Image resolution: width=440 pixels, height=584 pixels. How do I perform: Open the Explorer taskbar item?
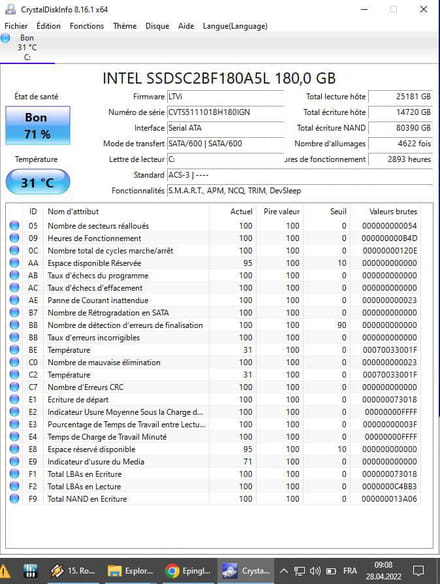(x=130, y=571)
